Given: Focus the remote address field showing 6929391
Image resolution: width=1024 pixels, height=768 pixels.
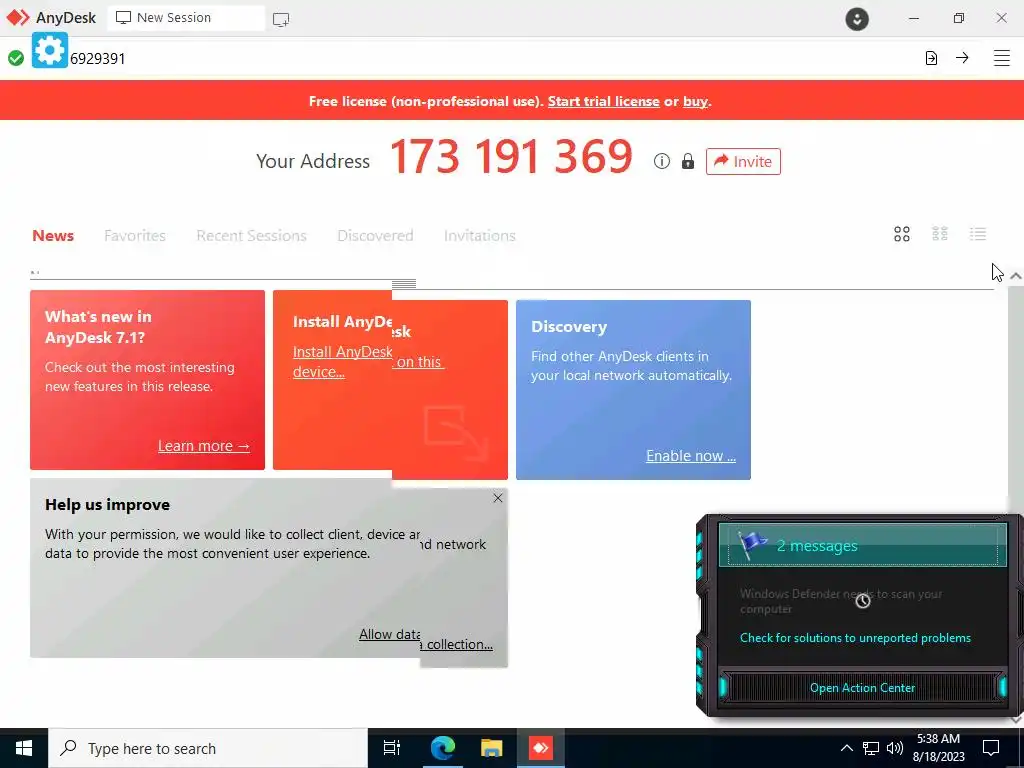Looking at the screenshot, I should [490, 58].
